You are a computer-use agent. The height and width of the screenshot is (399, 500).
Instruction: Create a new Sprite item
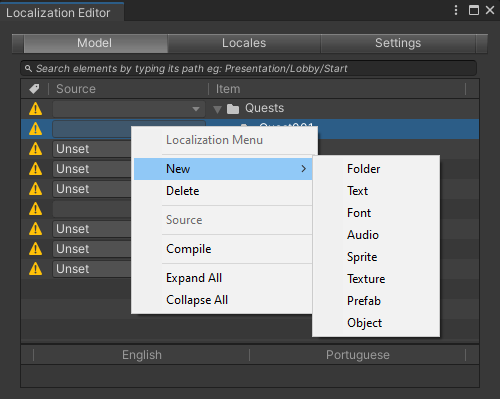(x=376, y=257)
